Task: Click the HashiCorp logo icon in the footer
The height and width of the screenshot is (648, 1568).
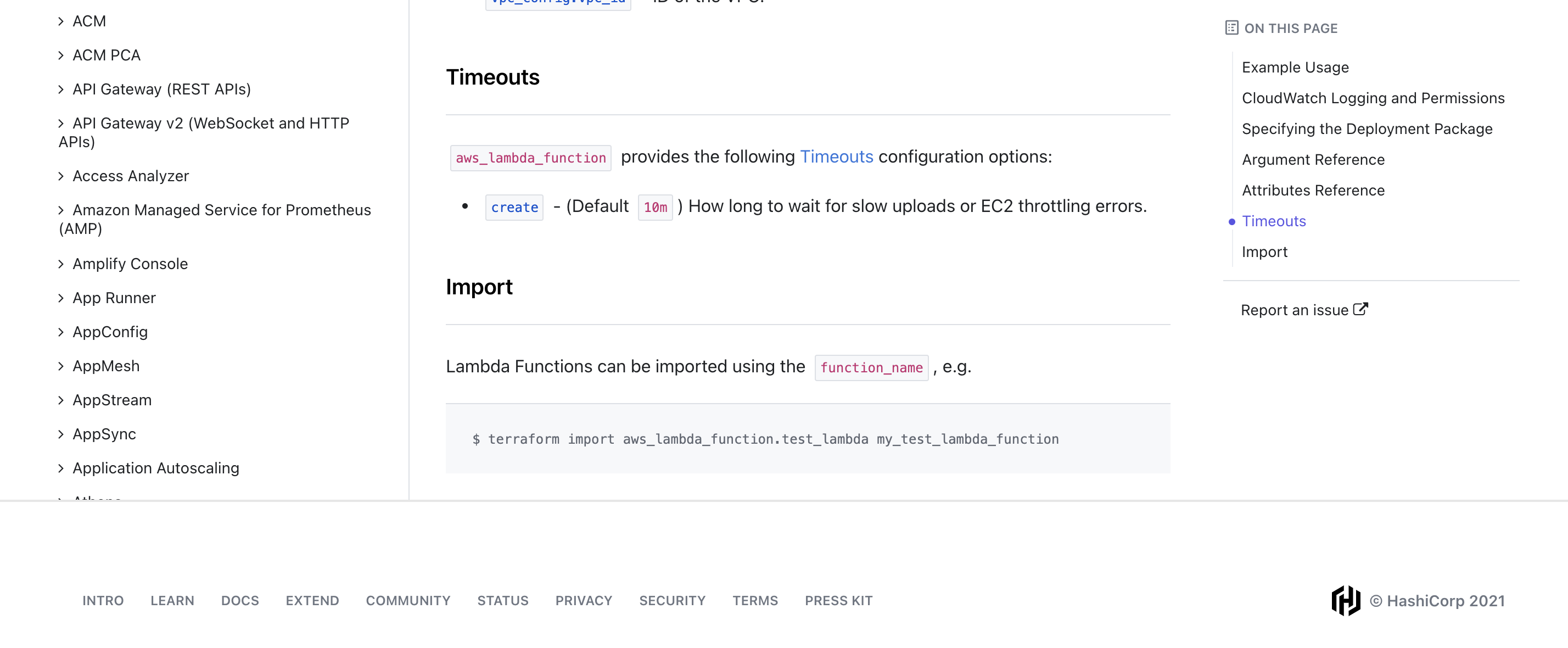Action: pos(1345,600)
